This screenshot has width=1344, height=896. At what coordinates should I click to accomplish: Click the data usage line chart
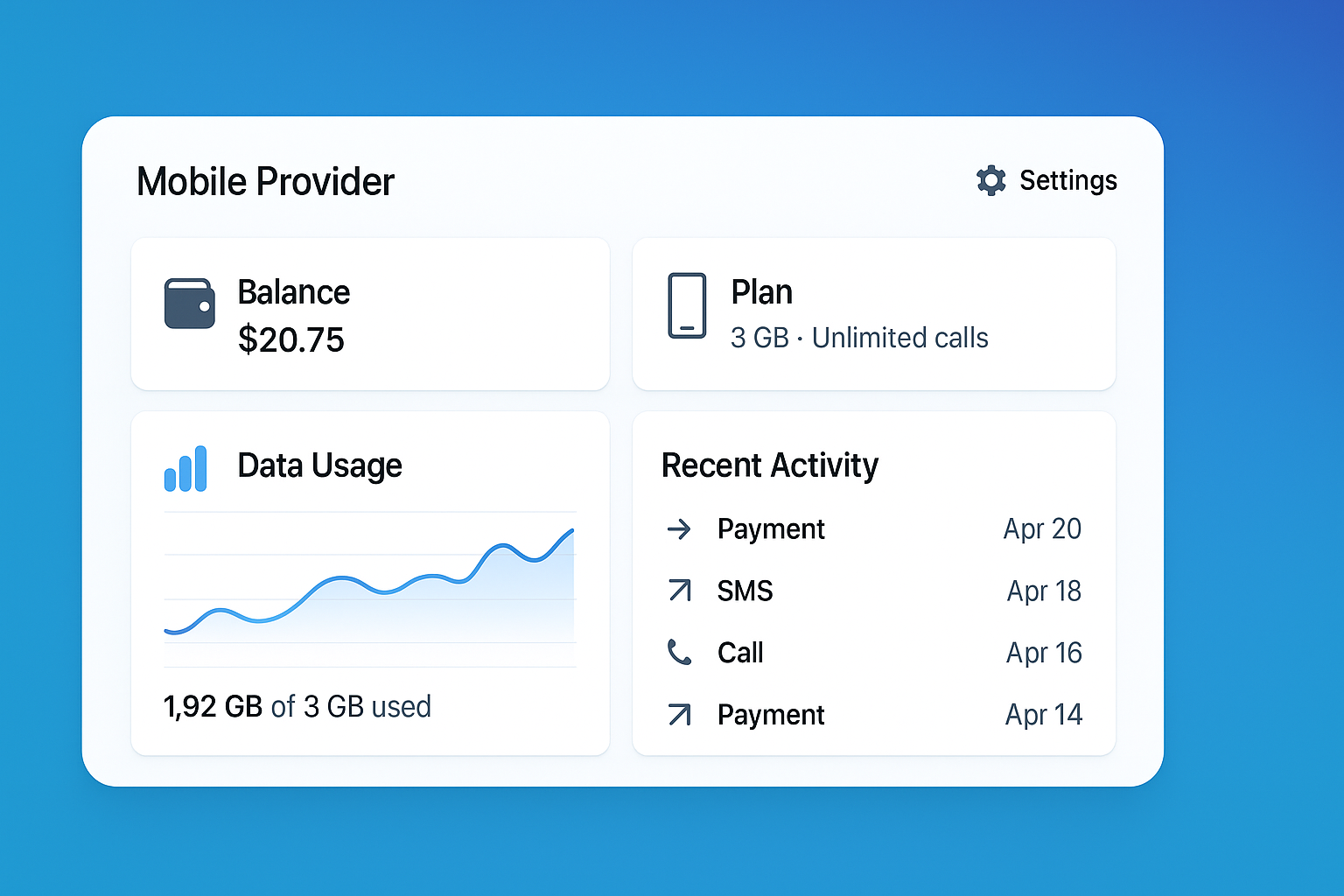(370, 589)
